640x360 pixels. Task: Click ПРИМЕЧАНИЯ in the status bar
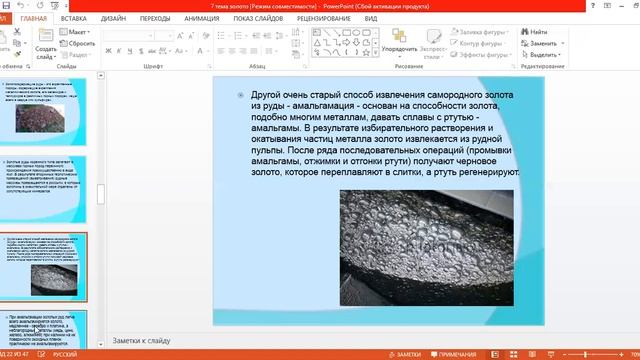[x=453, y=354]
